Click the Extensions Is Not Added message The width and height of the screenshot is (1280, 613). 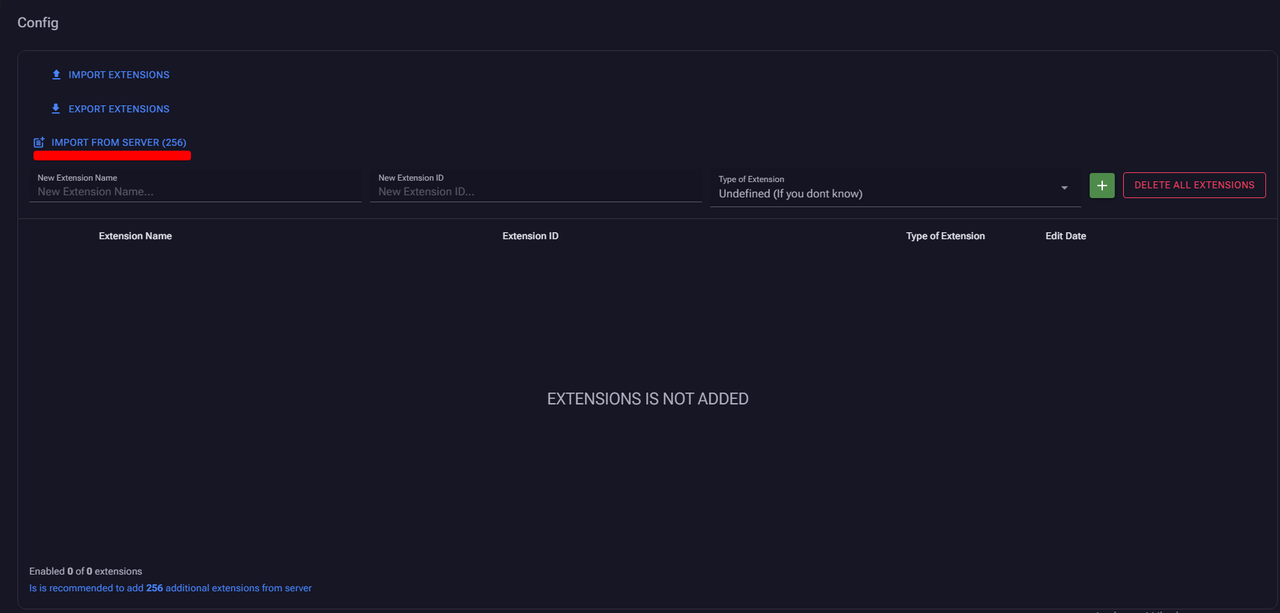(647, 399)
